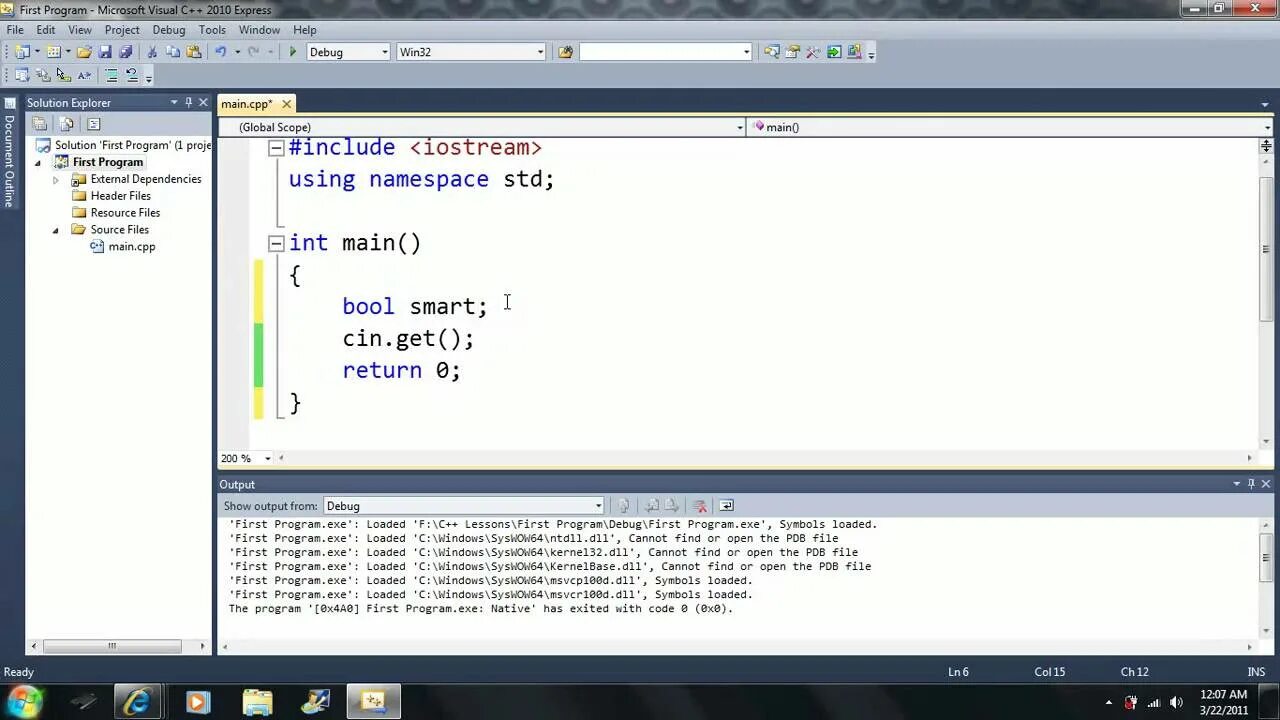Screen dimensions: 1280x720
Task: Undo the last edit
Action: [x=220, y=52]
